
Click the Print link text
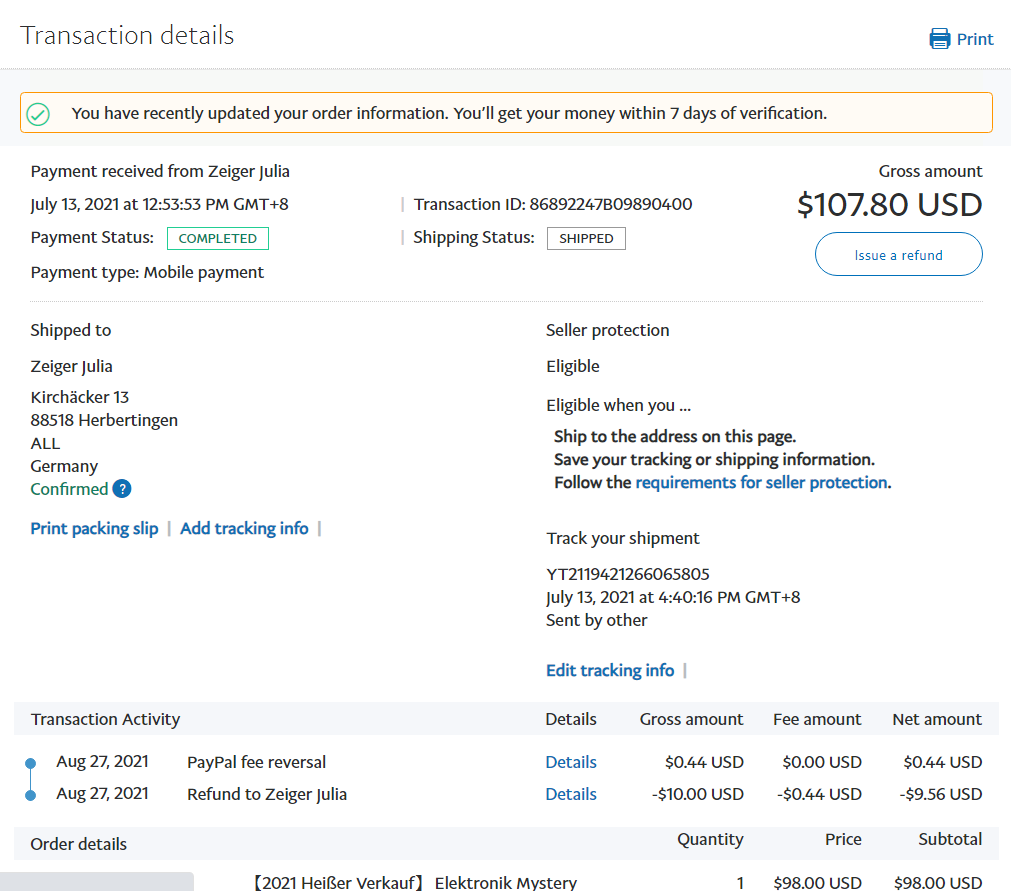tap(975, 39)
